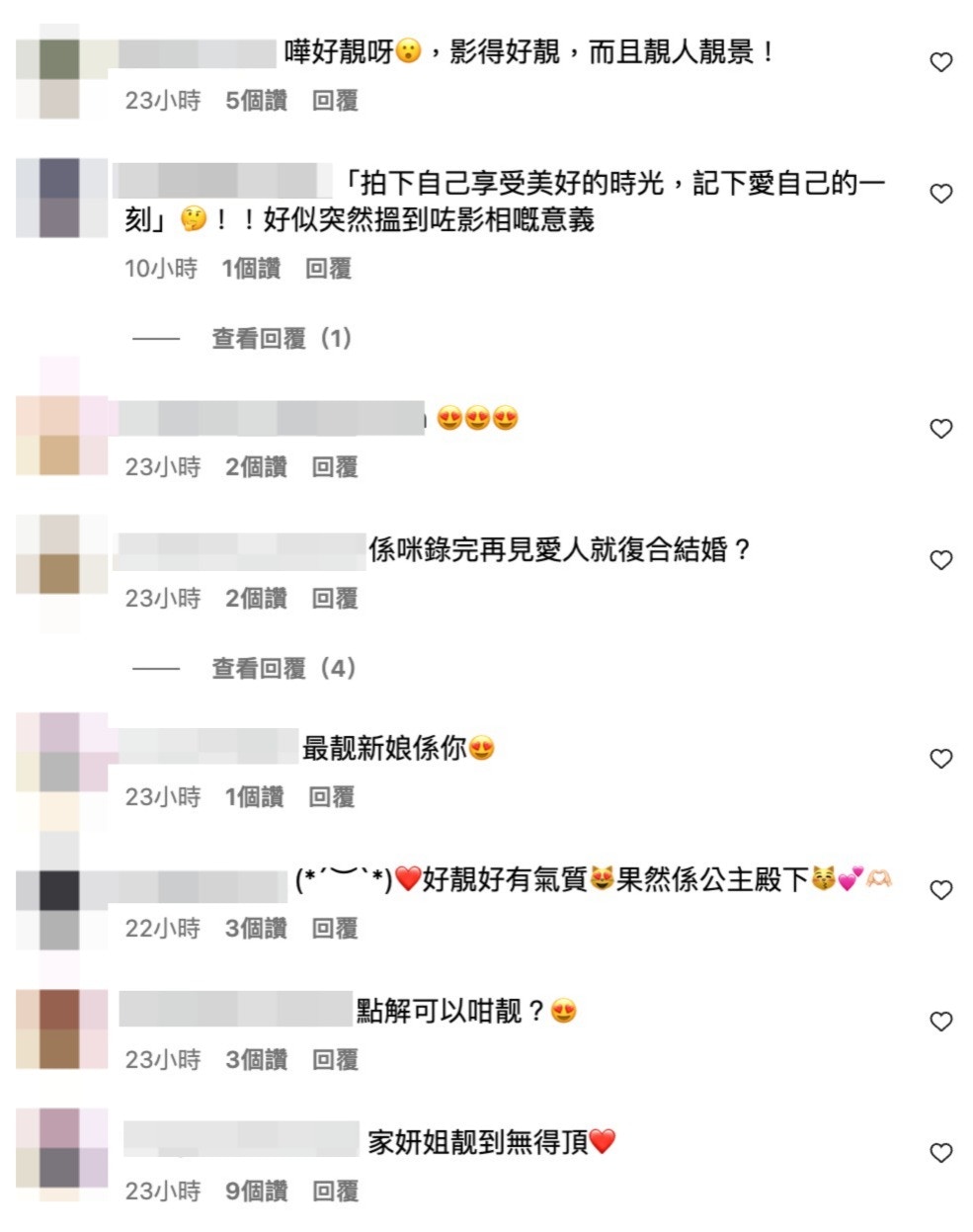Screen dimensions: 973x1232
Task: View 9個讚 likes on last comment
Action: [x=256, y=1191]
